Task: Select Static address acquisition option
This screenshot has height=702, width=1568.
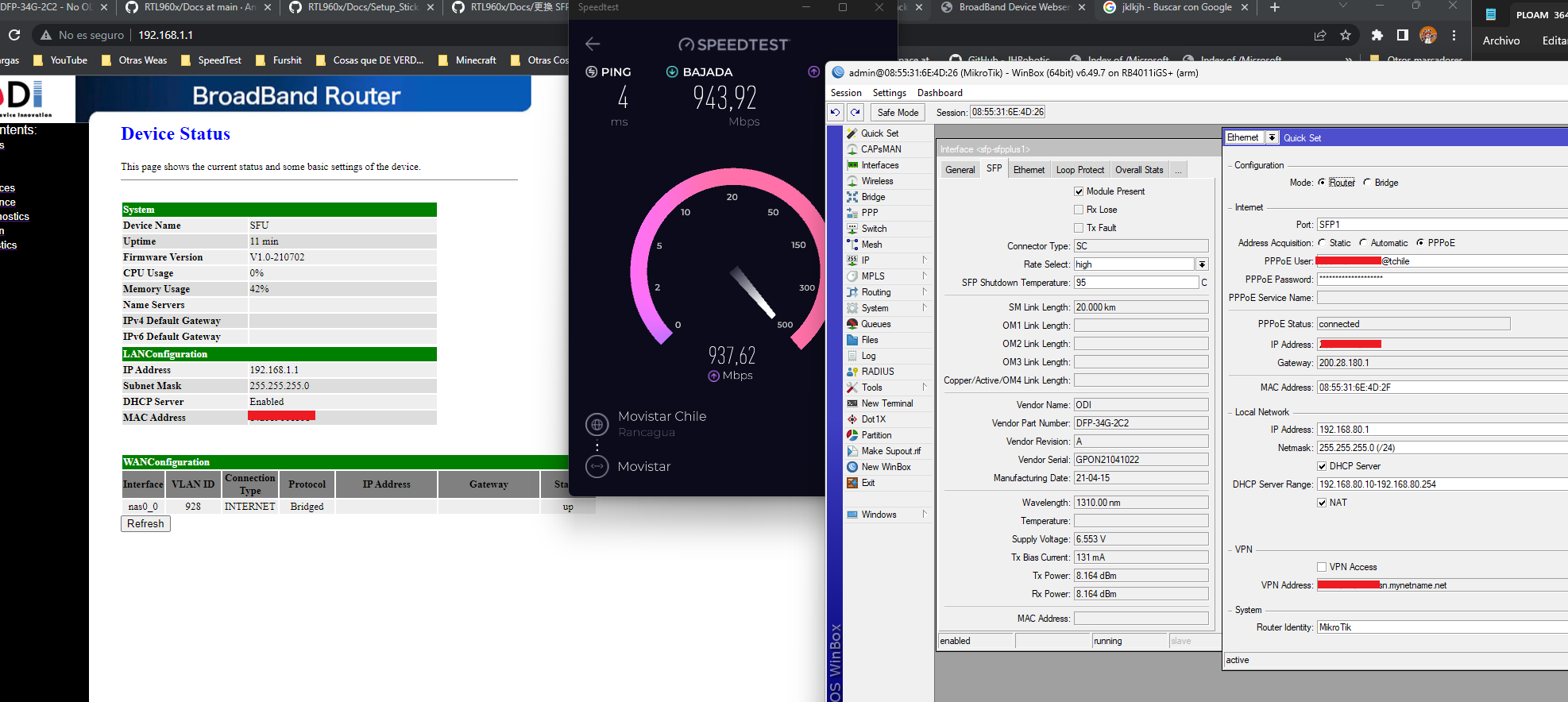Action: point(1322,243)
